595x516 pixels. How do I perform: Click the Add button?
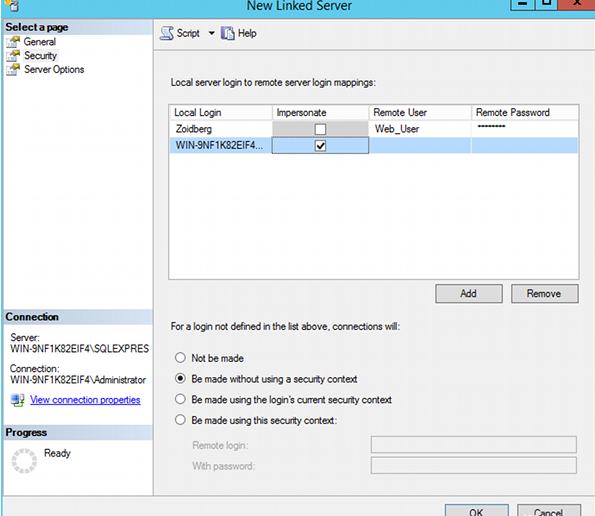[x=469, y=294]
